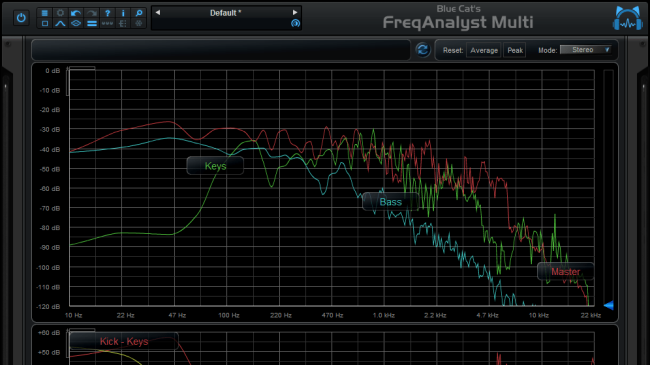650x365 pixels.
Task: Select next preset with right arrow
Action: coord(295,12)
